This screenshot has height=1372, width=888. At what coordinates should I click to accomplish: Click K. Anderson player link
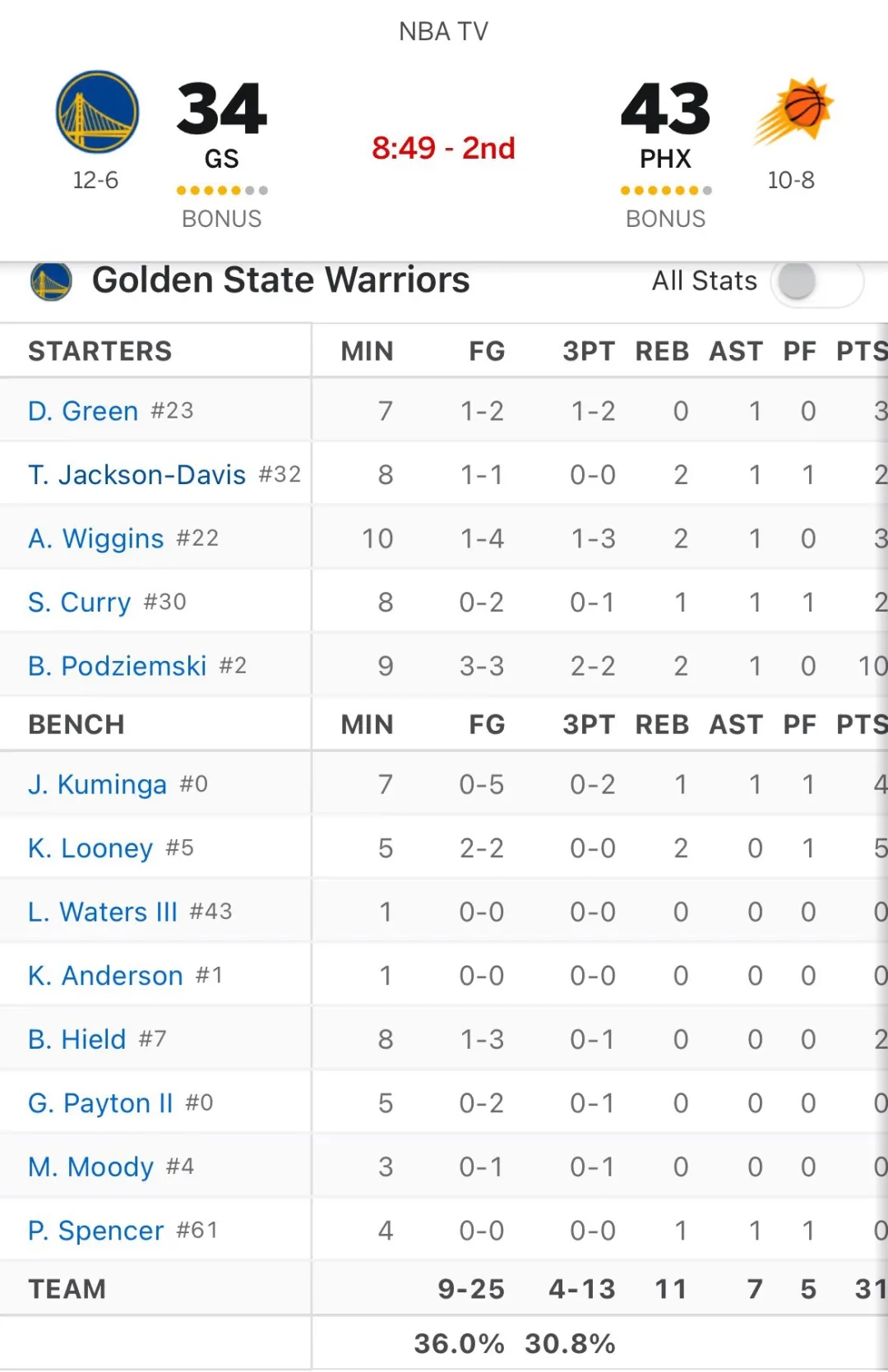tap(105, 976)
